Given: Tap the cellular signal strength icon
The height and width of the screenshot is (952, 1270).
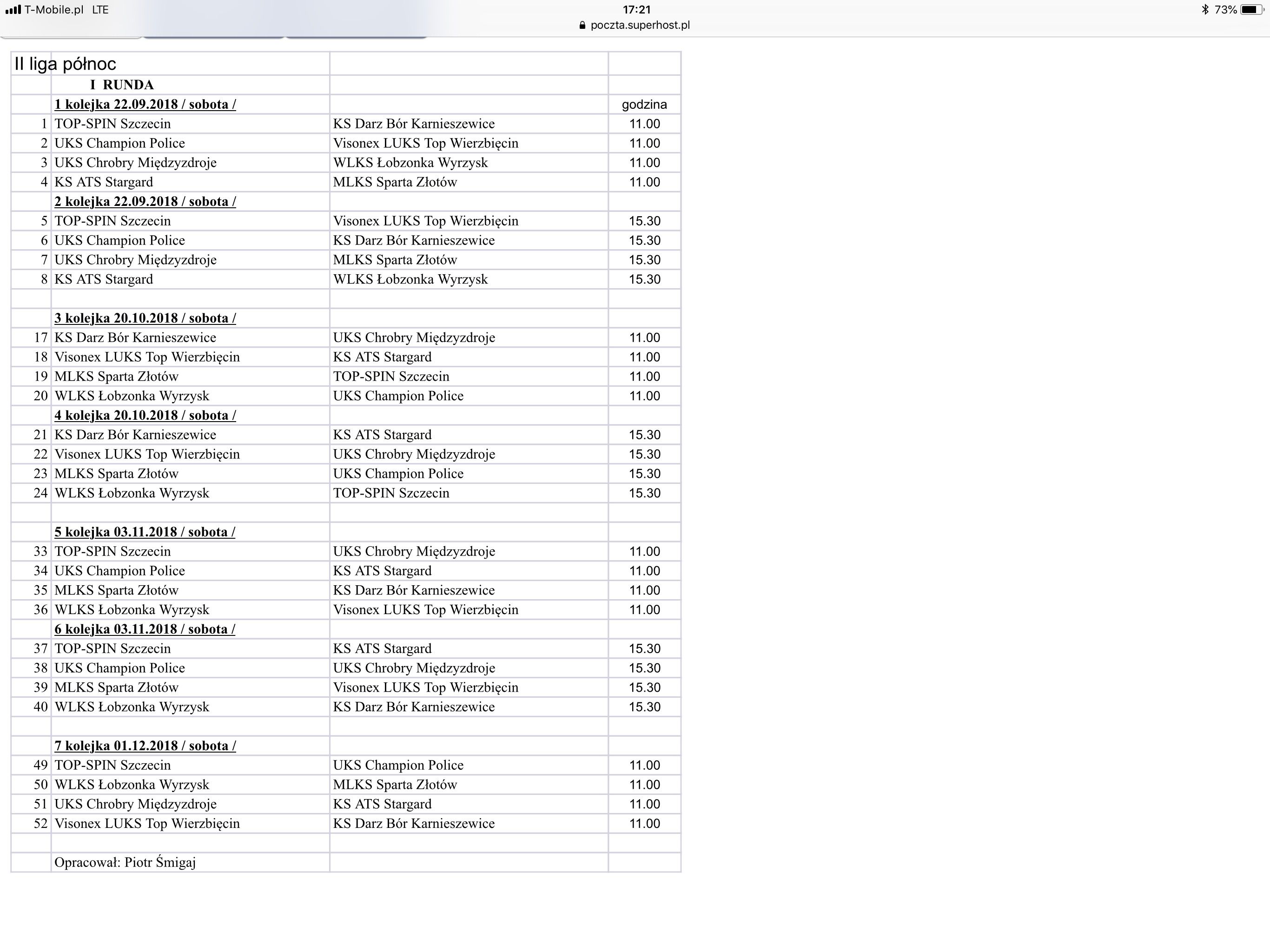Looking at the screenshot, I should (x=13, y=10).
